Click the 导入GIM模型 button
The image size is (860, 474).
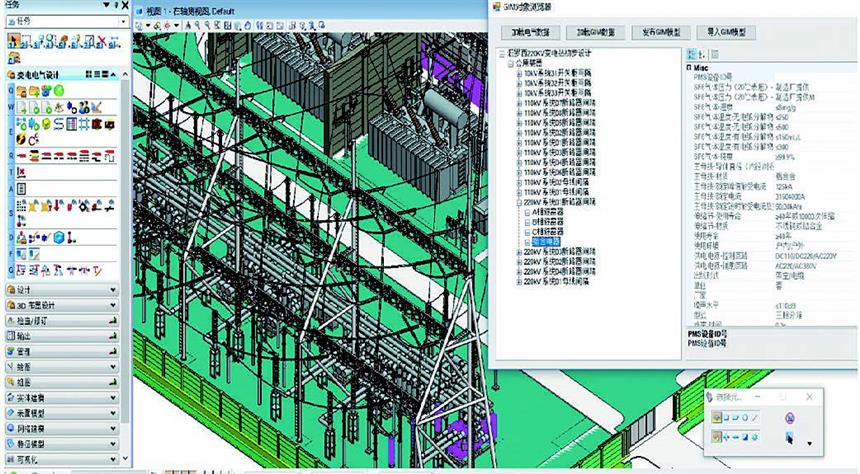pos(726,33)
